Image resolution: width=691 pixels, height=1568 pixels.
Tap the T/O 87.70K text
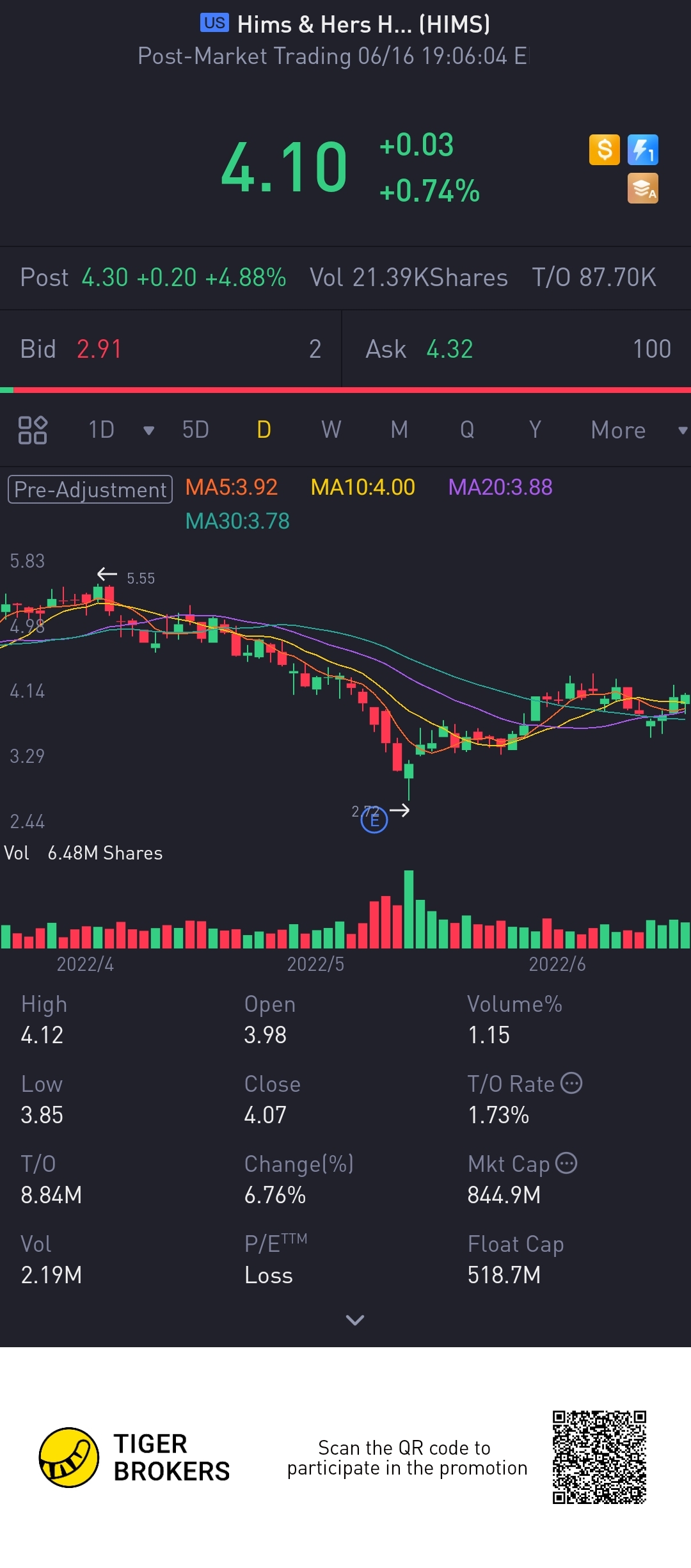point(594,278)
